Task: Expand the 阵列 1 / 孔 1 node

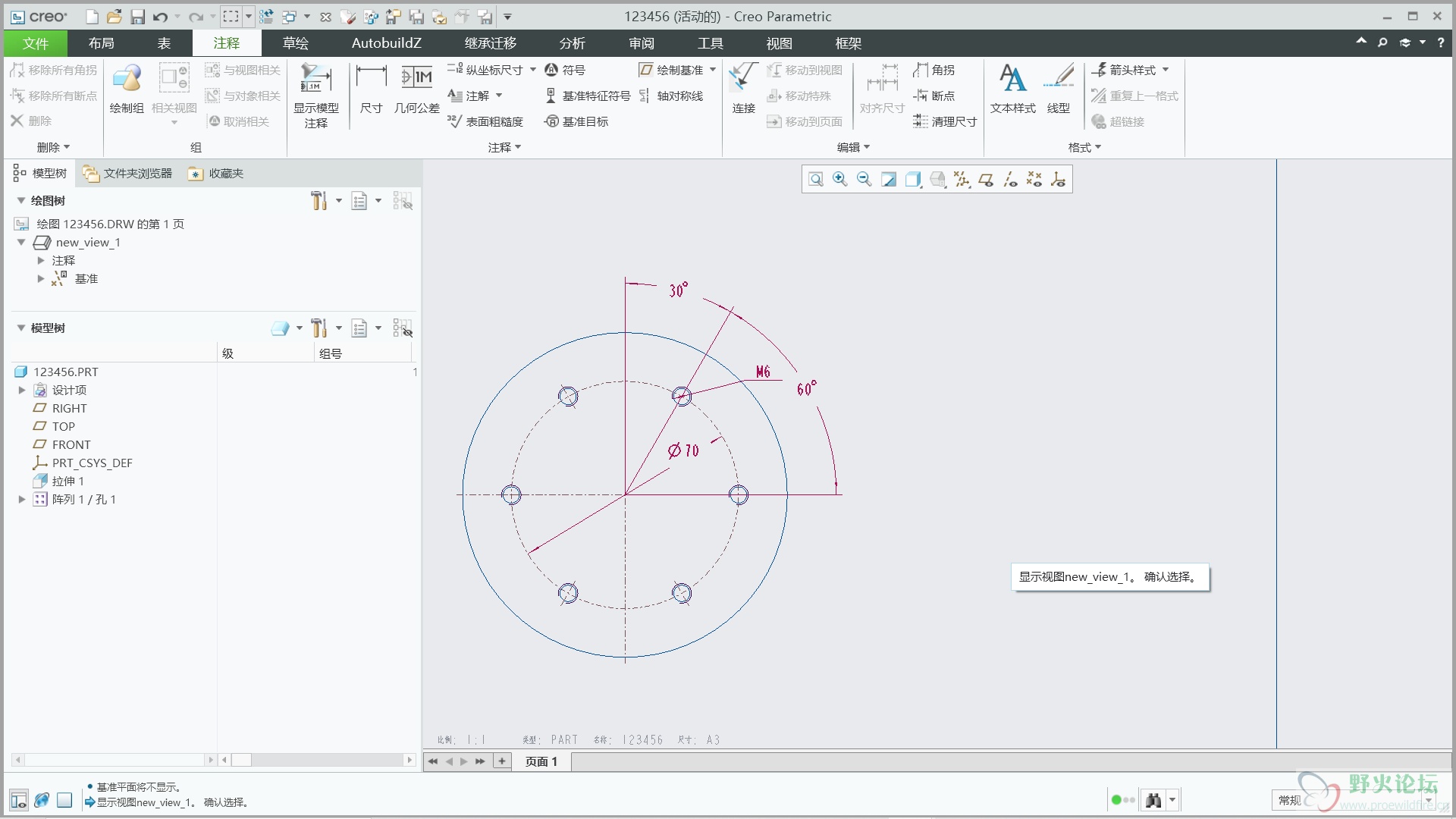Action: click(22, 500)
